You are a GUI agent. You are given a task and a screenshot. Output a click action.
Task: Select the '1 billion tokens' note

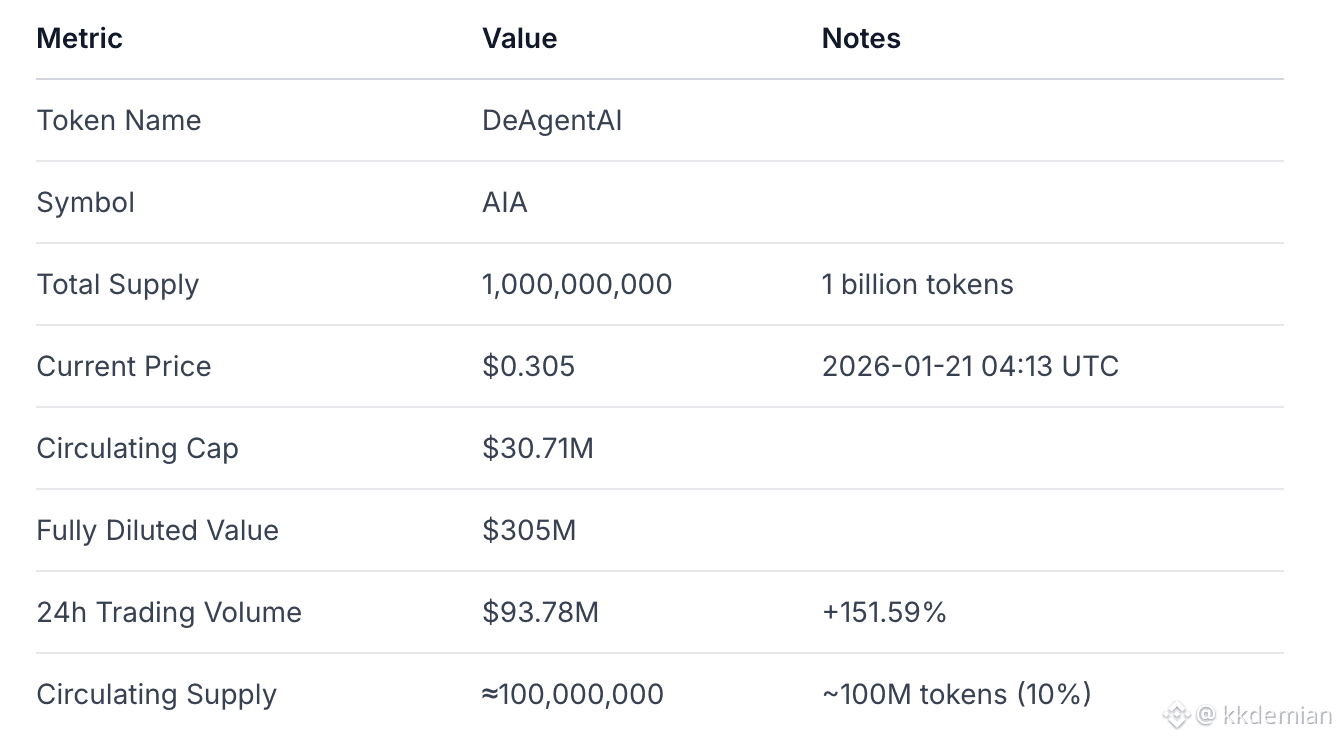click(x=917, y=285)
